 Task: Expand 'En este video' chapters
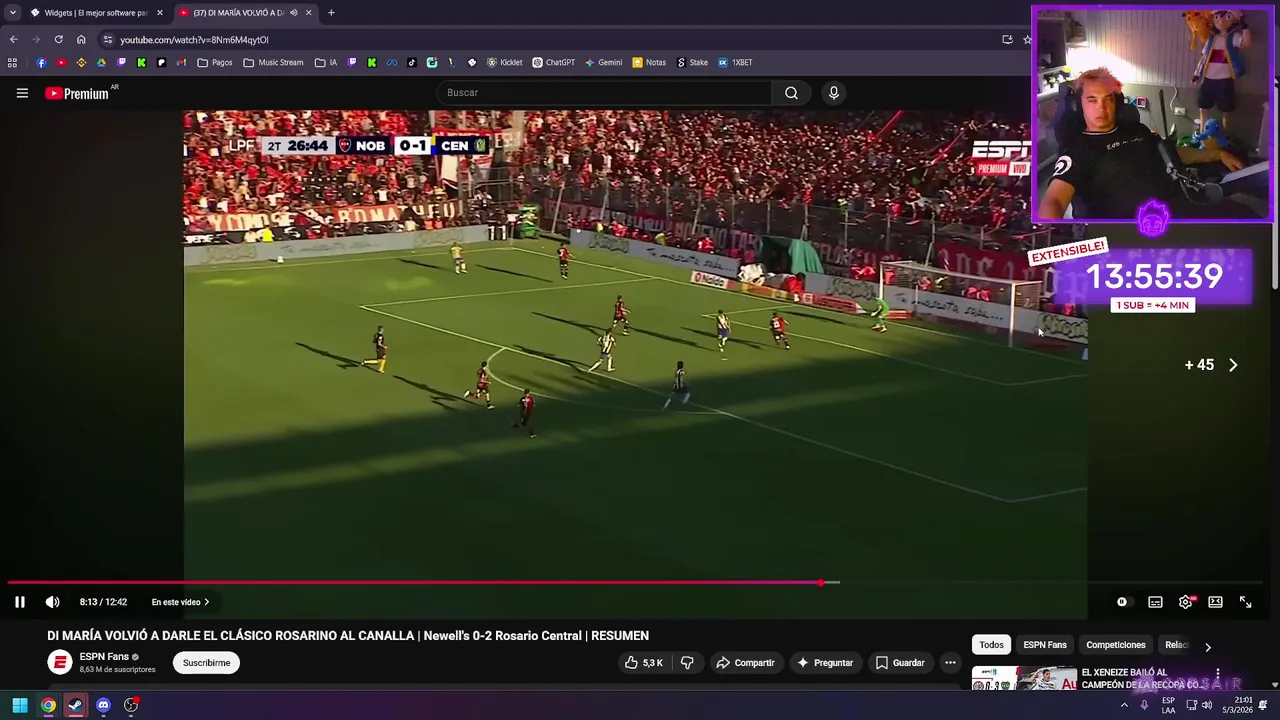pyautogui.click(x=180, y=602)
